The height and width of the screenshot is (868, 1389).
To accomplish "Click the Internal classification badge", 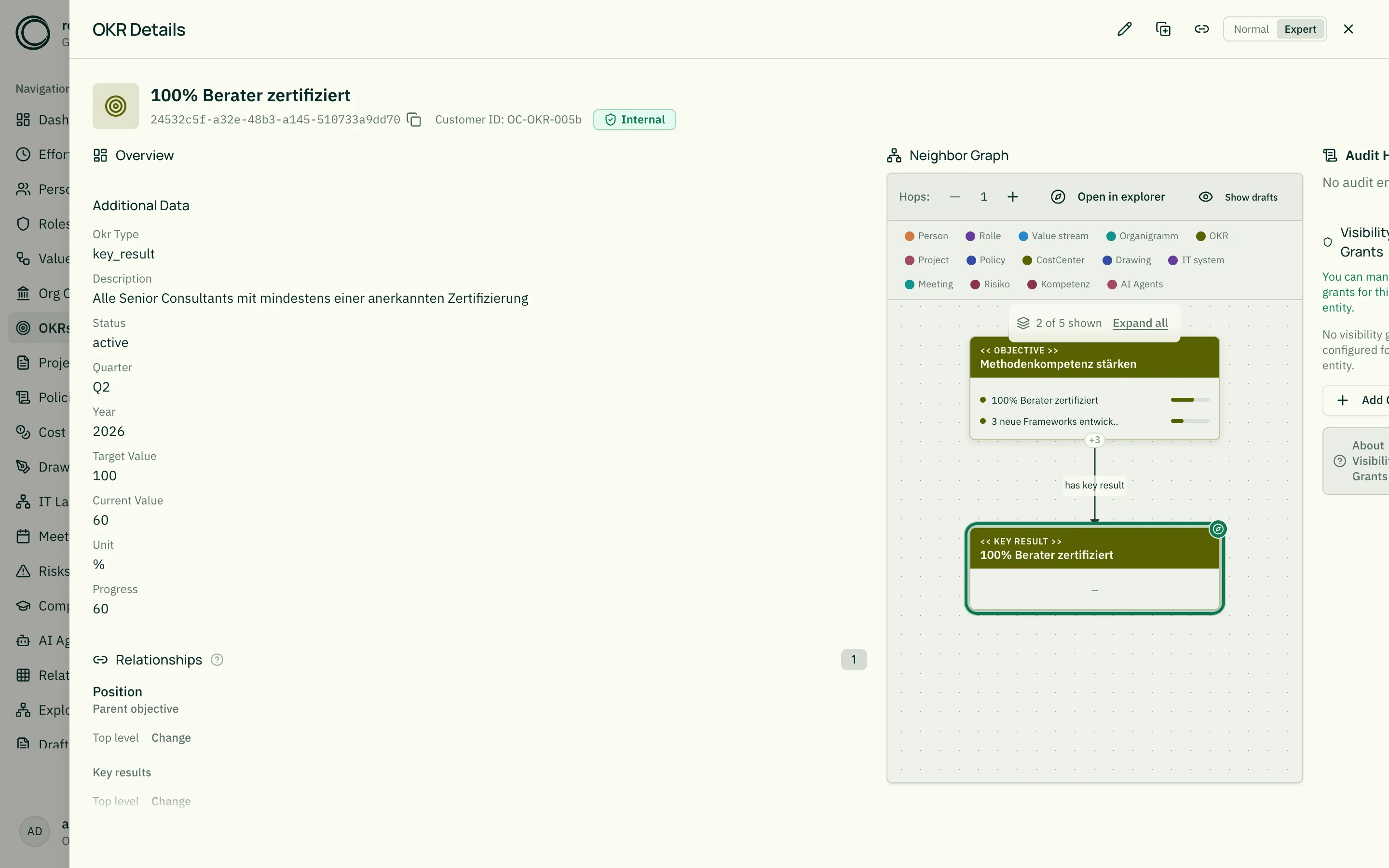I will 634,120.
